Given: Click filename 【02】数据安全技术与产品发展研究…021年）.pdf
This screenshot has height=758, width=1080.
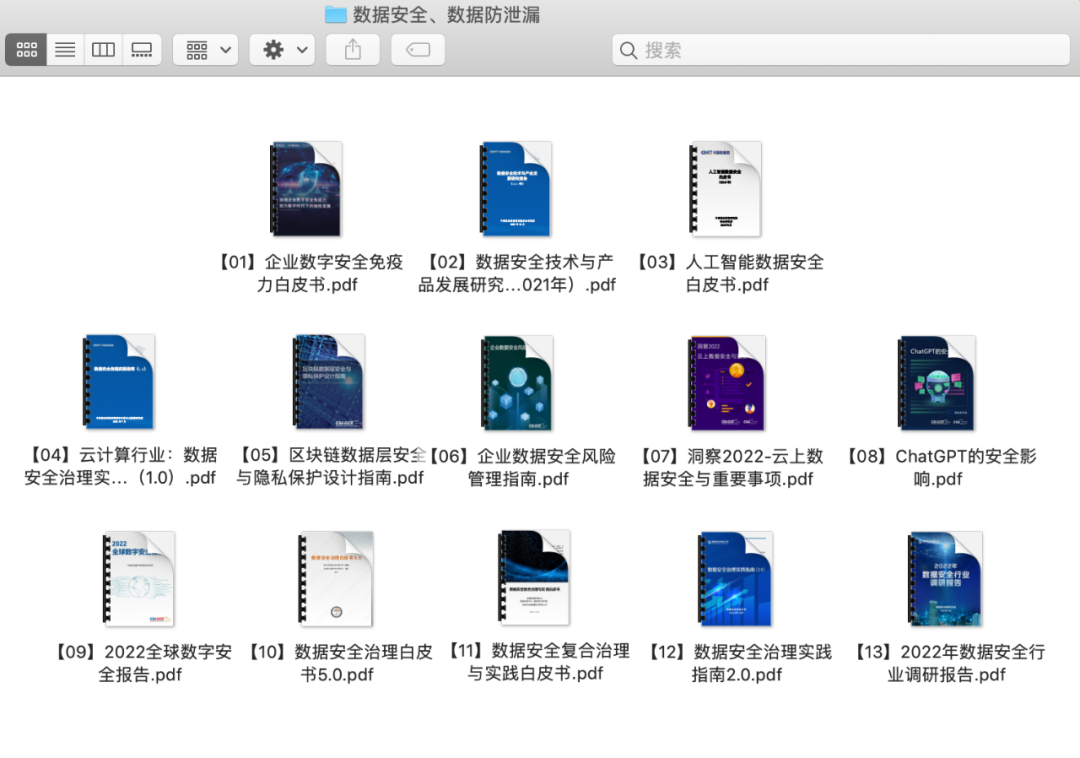Looking at the screenshot, I should click(x=517, y=273).
